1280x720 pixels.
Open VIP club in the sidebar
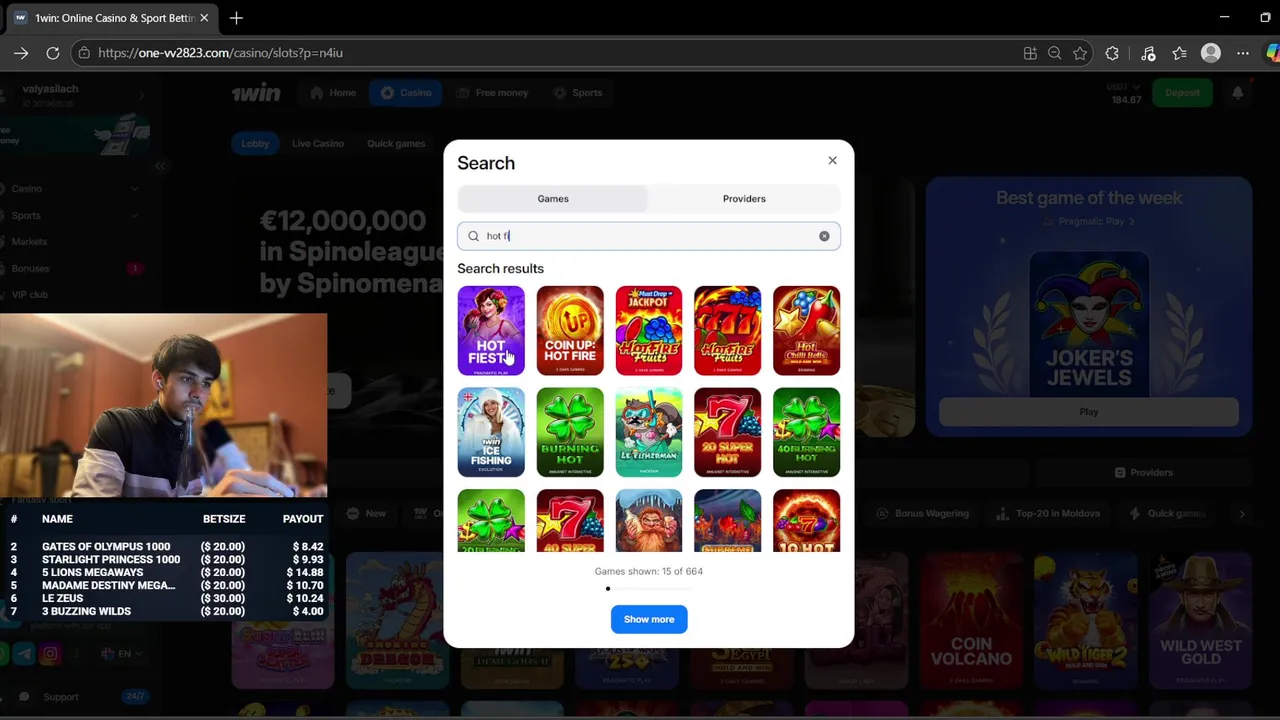coord(30,294)
